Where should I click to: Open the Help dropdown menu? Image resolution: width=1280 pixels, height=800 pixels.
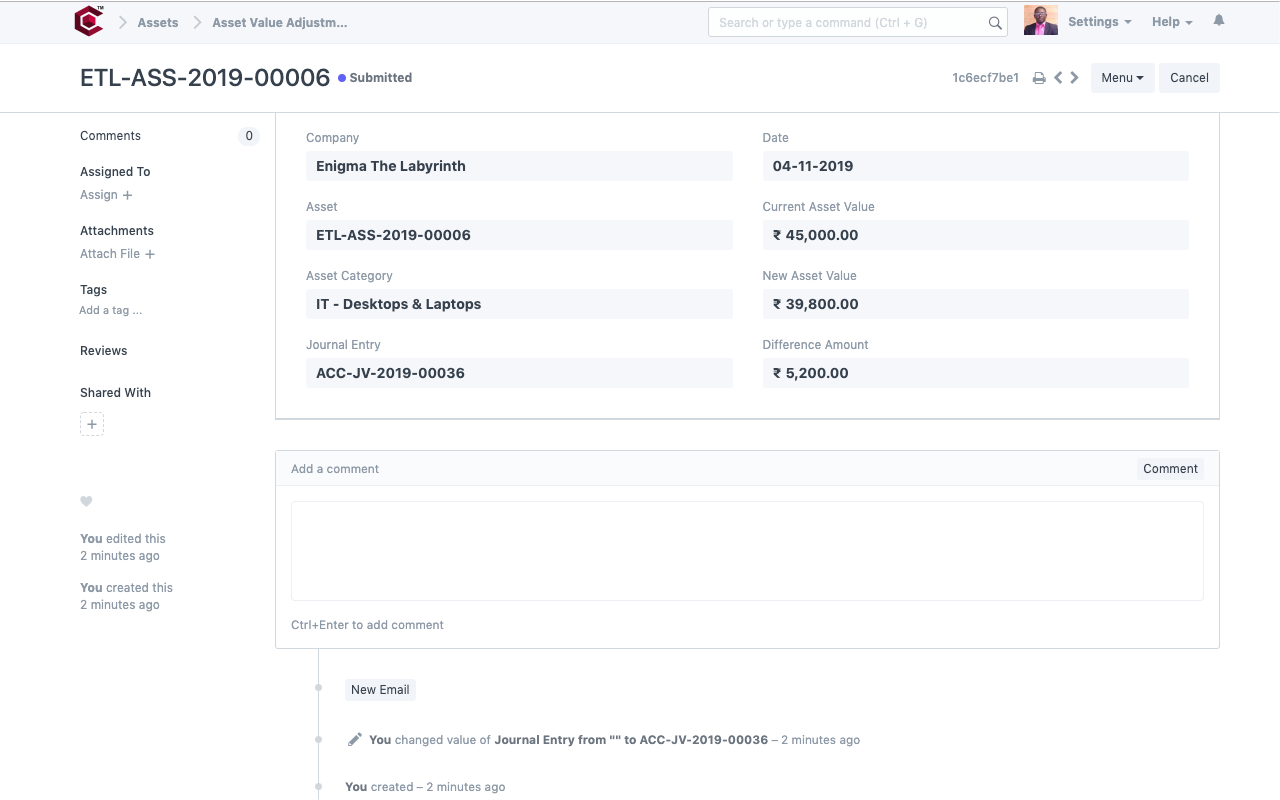[1171, 22]
